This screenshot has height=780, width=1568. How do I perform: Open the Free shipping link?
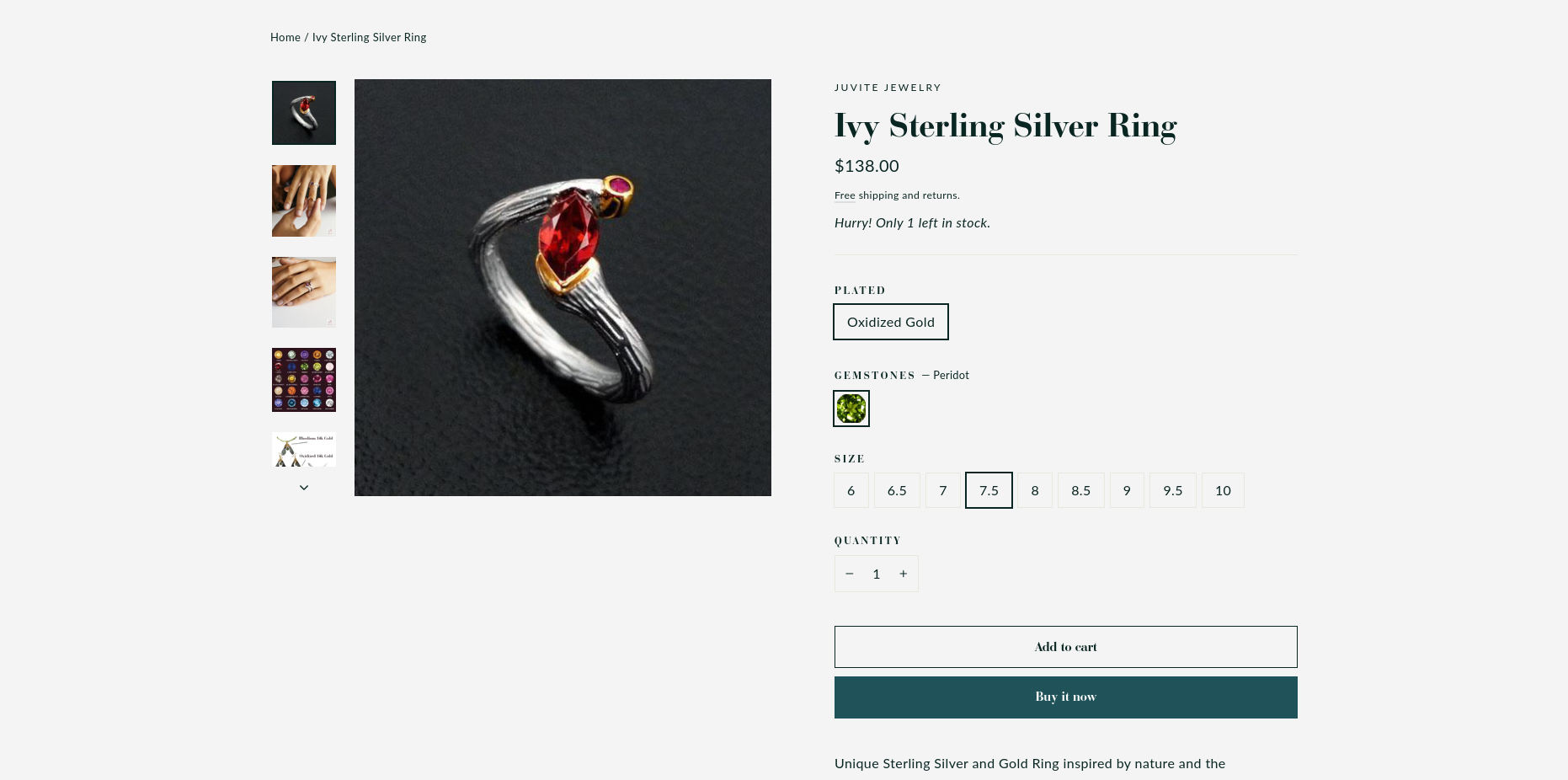[845, 195]
